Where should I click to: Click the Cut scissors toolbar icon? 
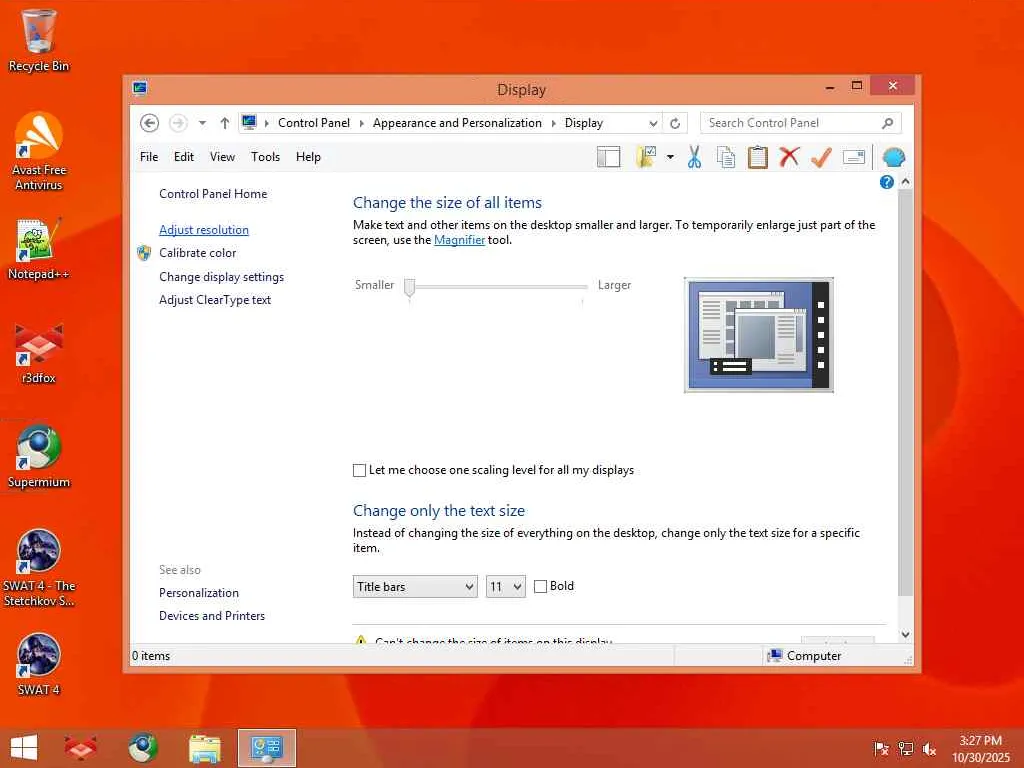coord(694,157)
